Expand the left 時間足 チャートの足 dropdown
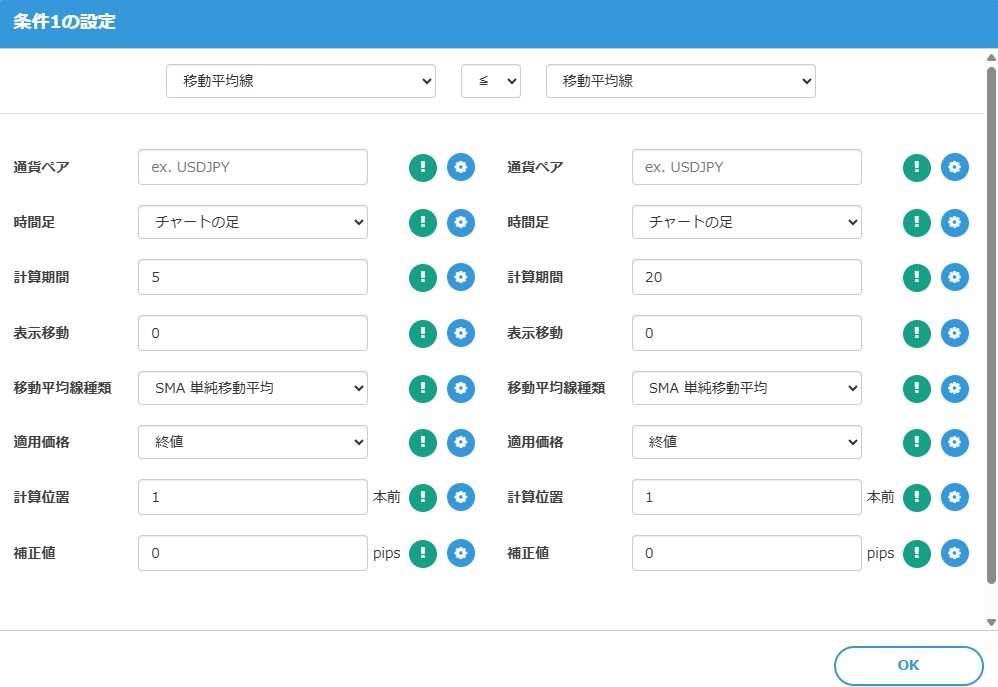998x687 pixels. (x=252, y=222)
